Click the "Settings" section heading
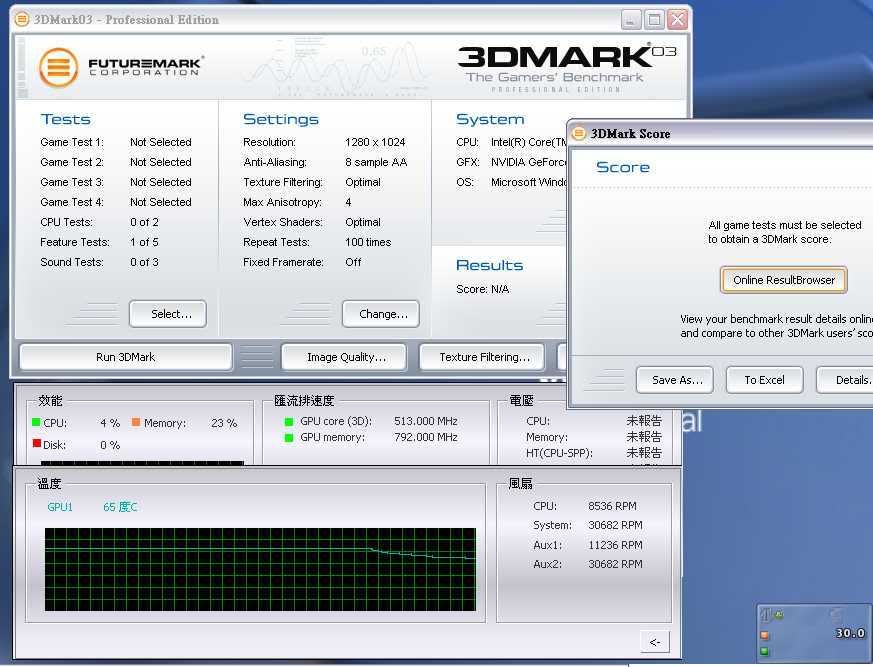The height and width of the screenshot is (667, 873). click(x=281, y=119)
